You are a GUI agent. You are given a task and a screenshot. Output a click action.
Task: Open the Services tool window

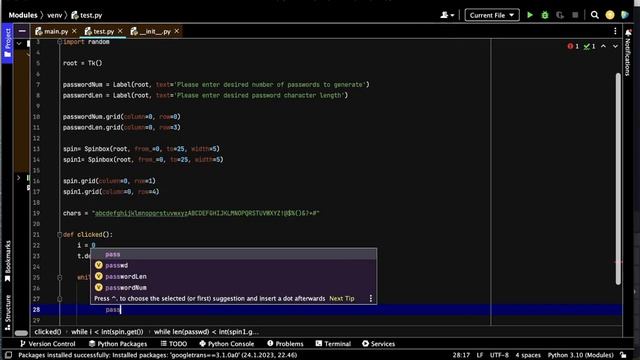(x=378, y=344)
